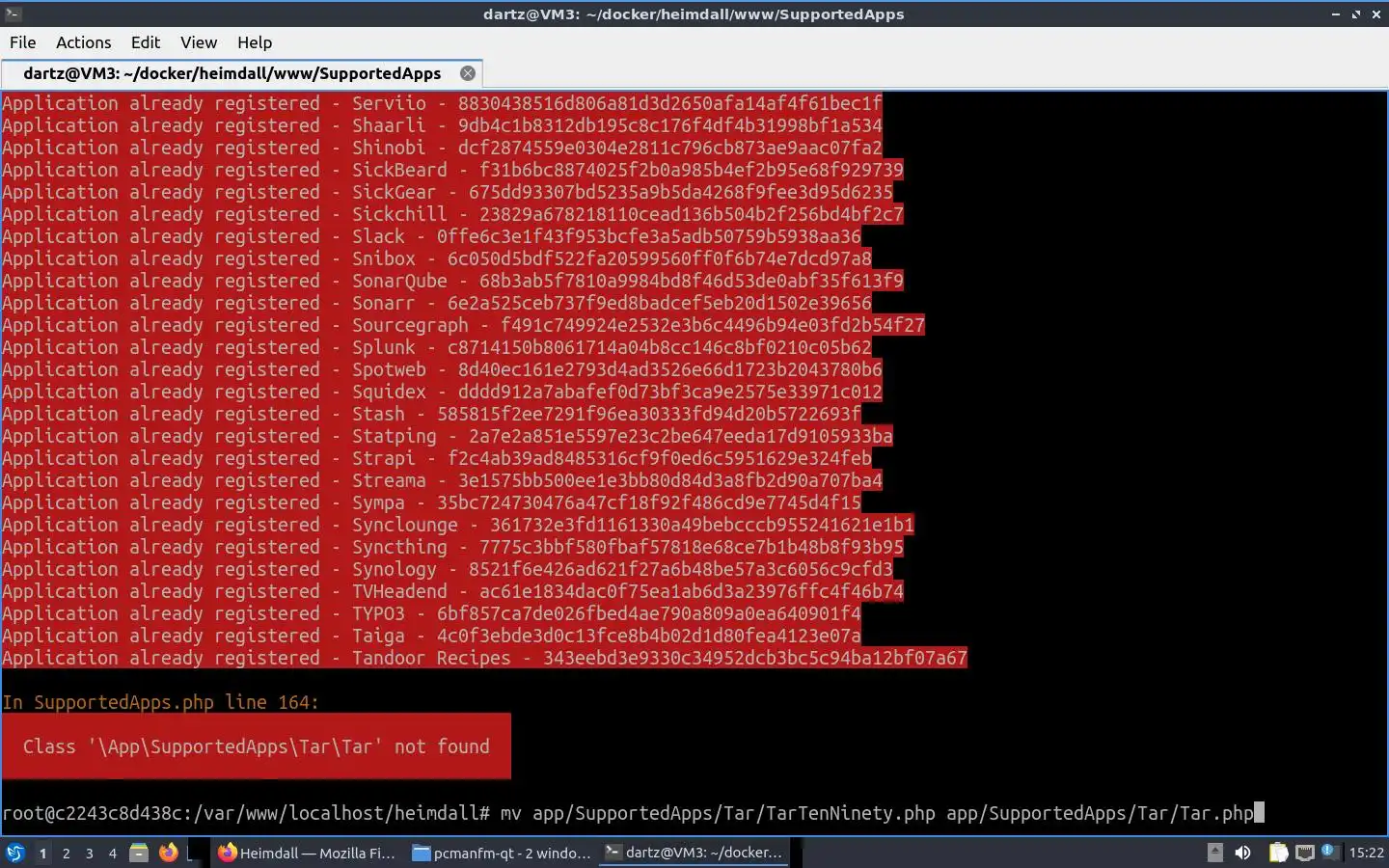Click the Synology registered line
The image size is (1389, 868).
click(x=448, y=569)
